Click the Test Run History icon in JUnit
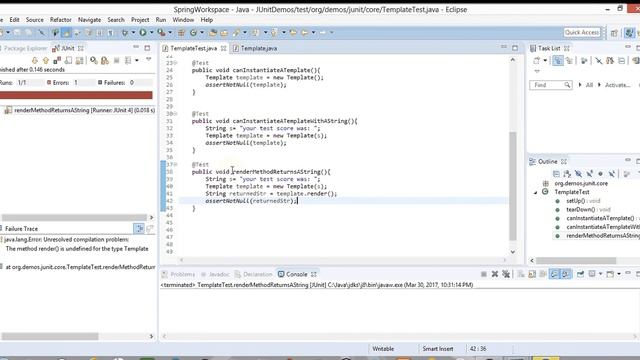Viewport: 640px width, 360px height. (128, 60)
